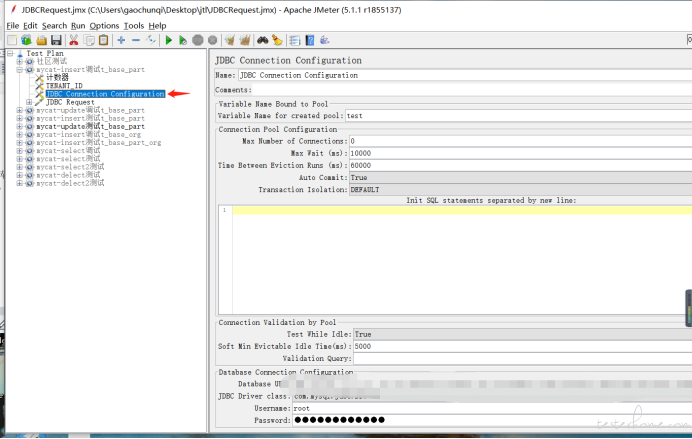Click the gear icon beside 社区测试
The width and height of the screenshot is (692, 439).
[30, 61]
